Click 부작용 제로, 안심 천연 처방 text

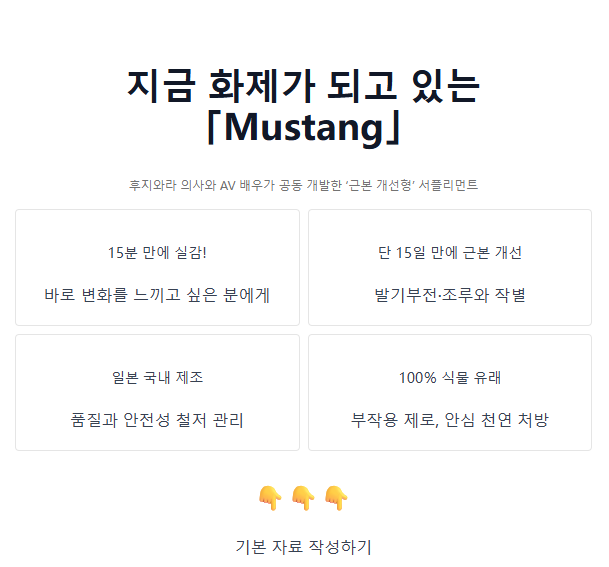point(449,420)
